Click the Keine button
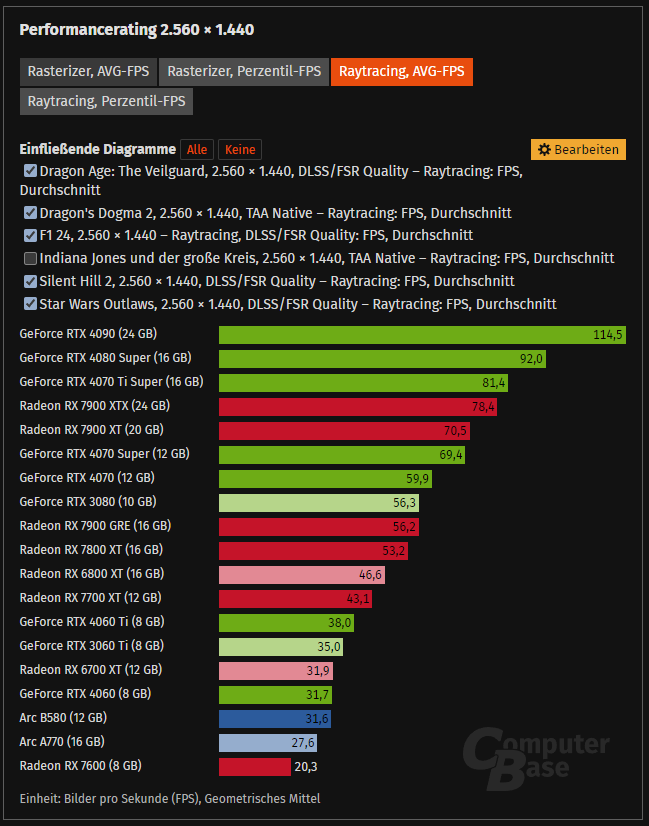This screenshot has width=649, height=826. pos(240,150)
